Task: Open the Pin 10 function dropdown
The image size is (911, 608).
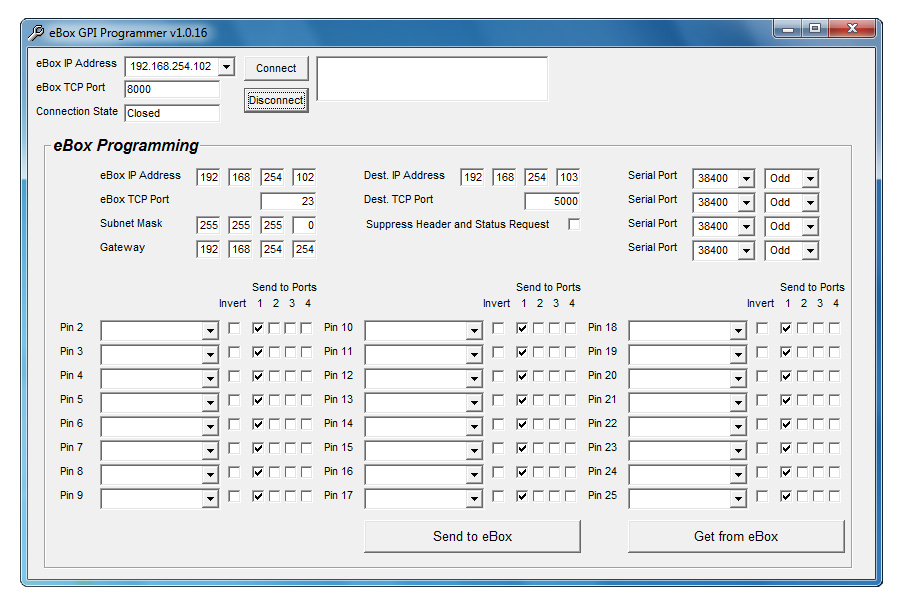Action: pos(474,331)
